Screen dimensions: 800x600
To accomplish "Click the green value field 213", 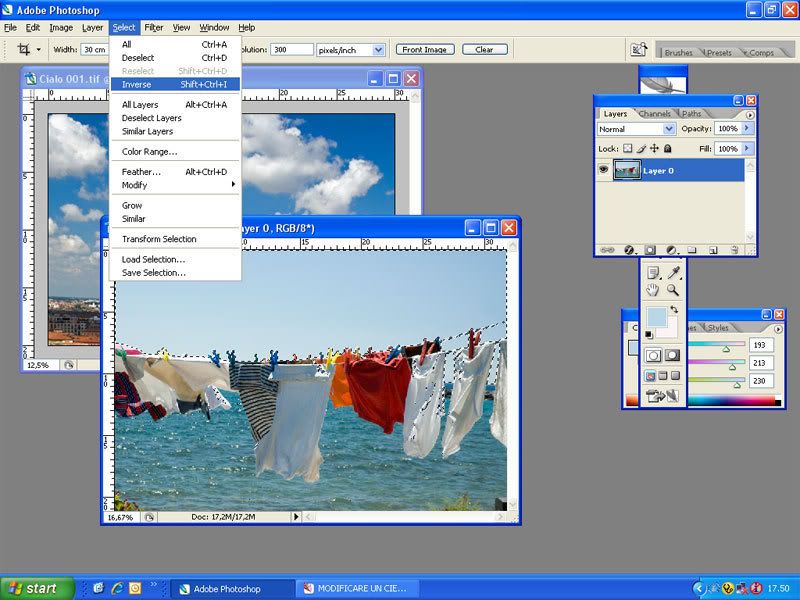I will click(x=760, y=363).
